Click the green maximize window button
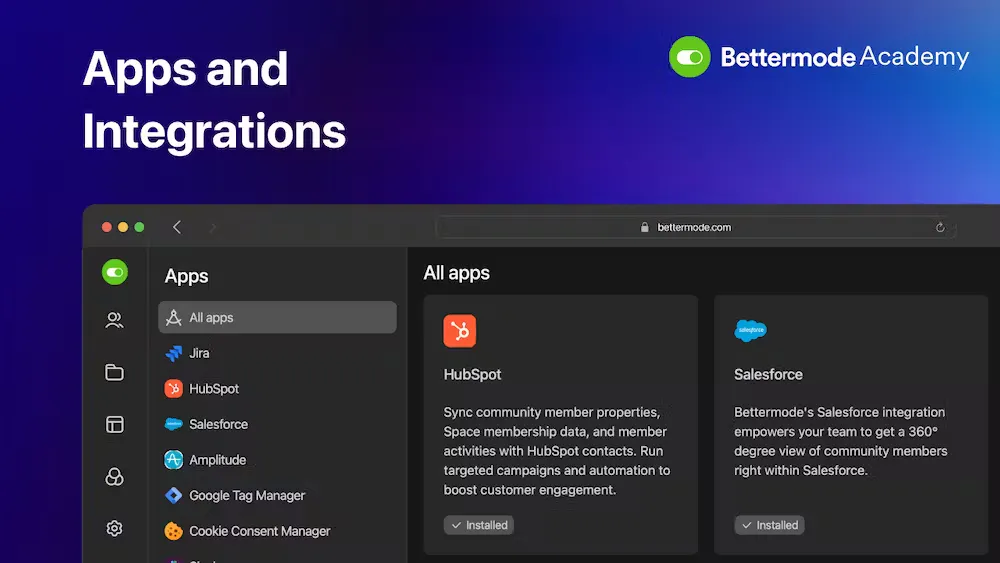This screenshot has width=1000, height=563. (140, 227)
